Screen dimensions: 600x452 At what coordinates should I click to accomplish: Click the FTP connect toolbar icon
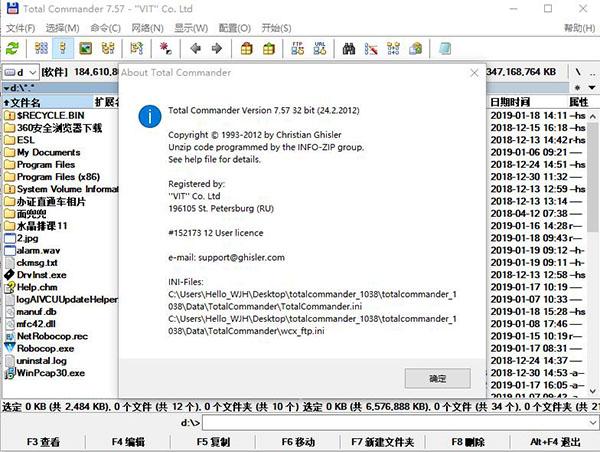(x=297, y=48)
